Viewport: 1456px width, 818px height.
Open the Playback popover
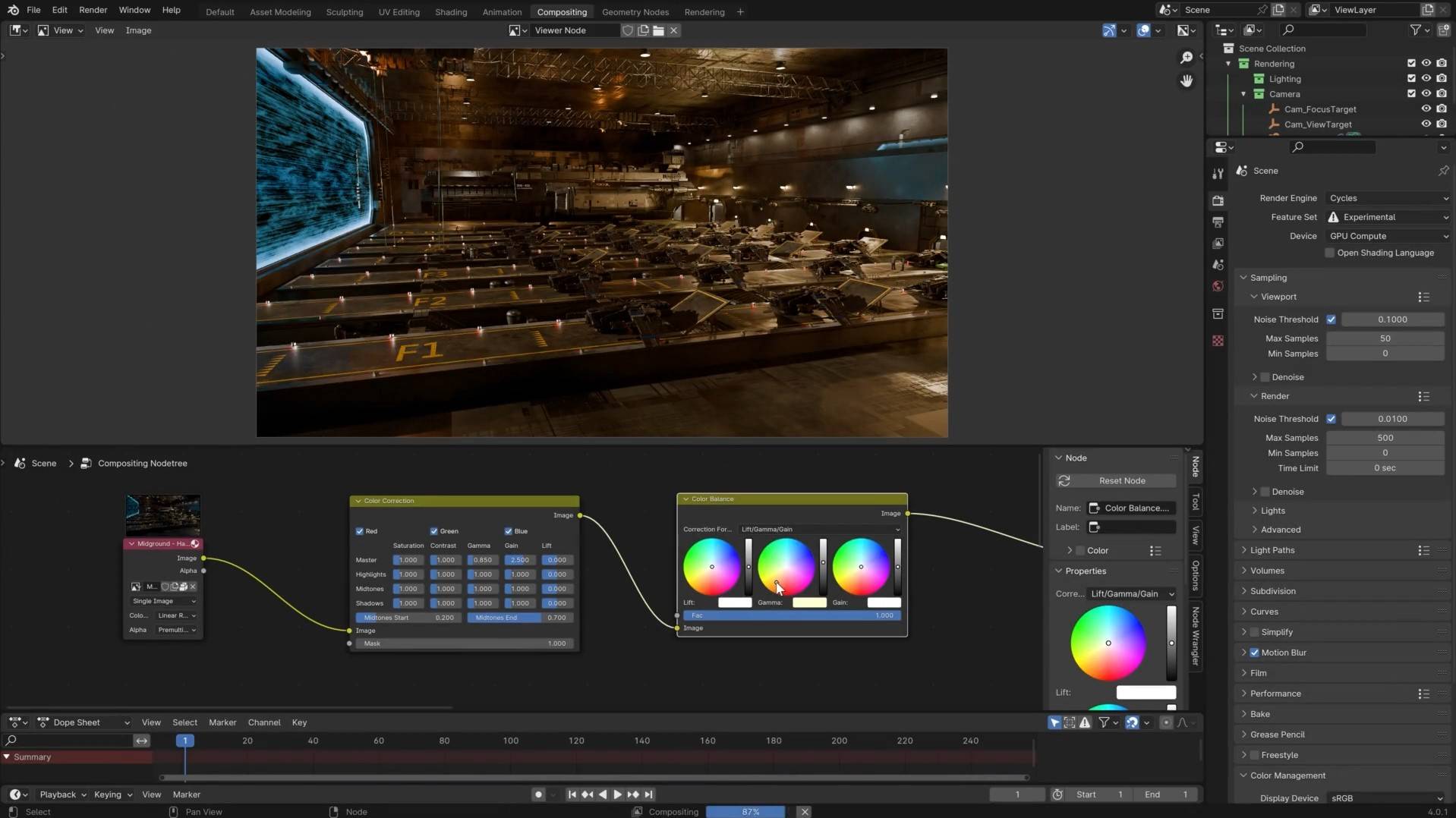pos(62,794)
